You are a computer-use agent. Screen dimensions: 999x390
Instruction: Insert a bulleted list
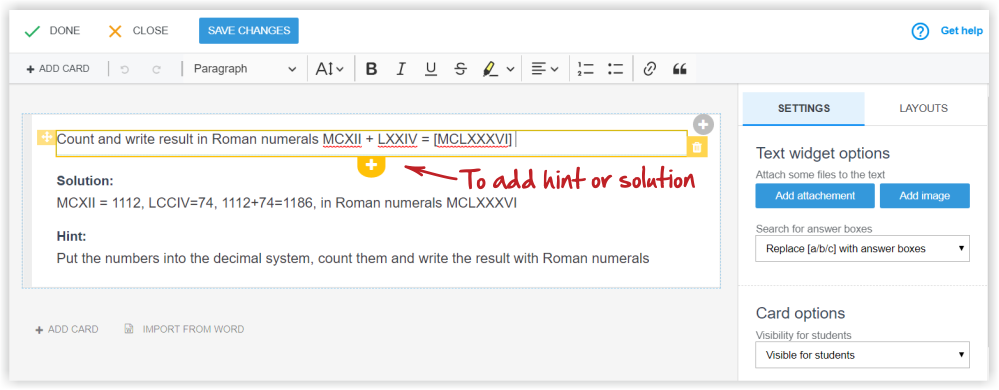click(x=615, y=69)
